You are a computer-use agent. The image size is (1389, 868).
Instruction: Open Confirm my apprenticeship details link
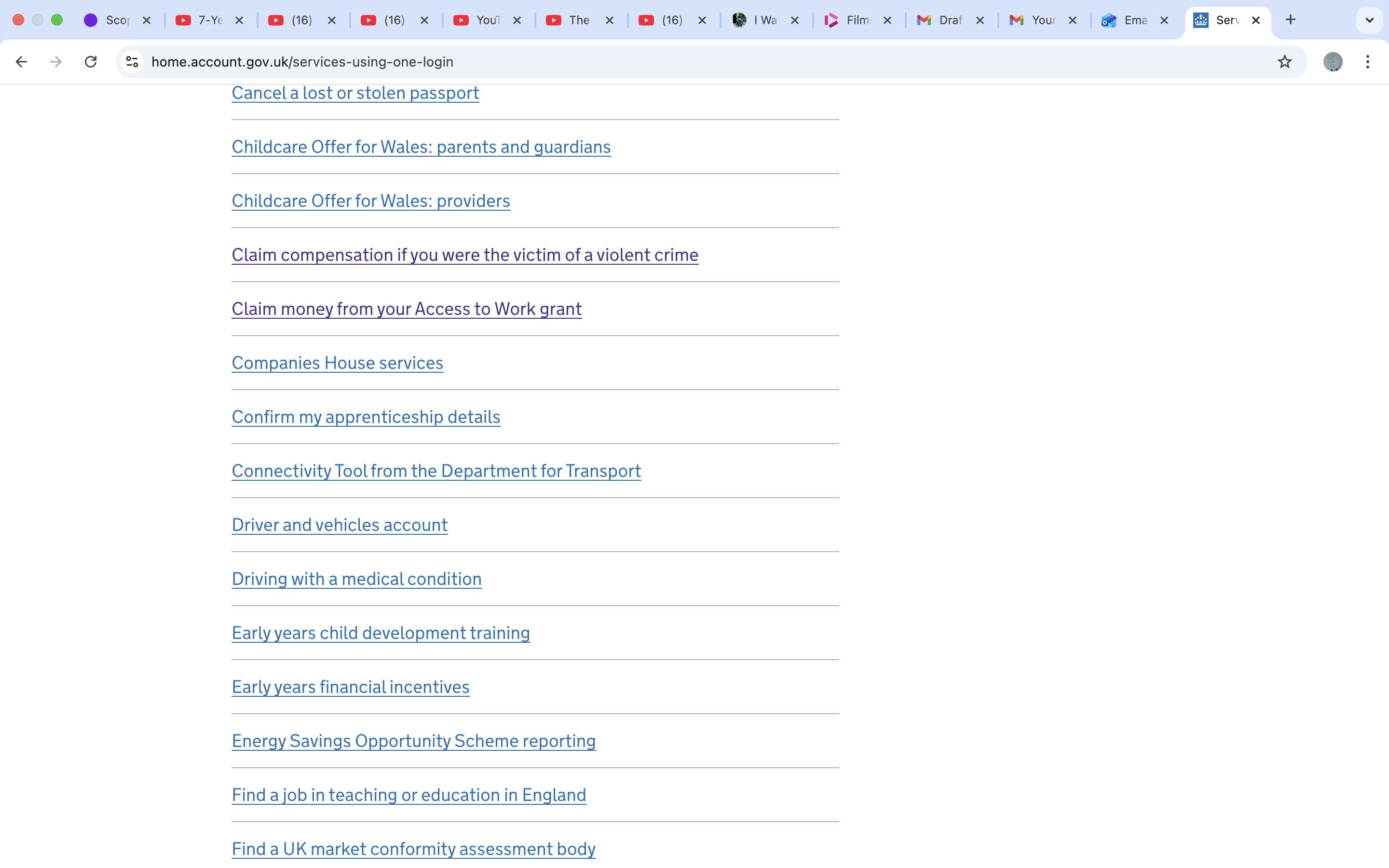point(366,417)
